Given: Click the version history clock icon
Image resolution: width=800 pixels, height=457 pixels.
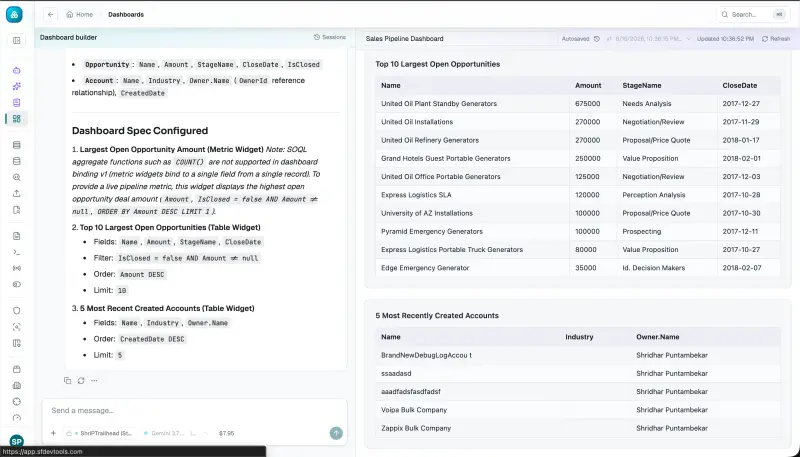Looking at the screenshot, I should [x=596, y=39].
